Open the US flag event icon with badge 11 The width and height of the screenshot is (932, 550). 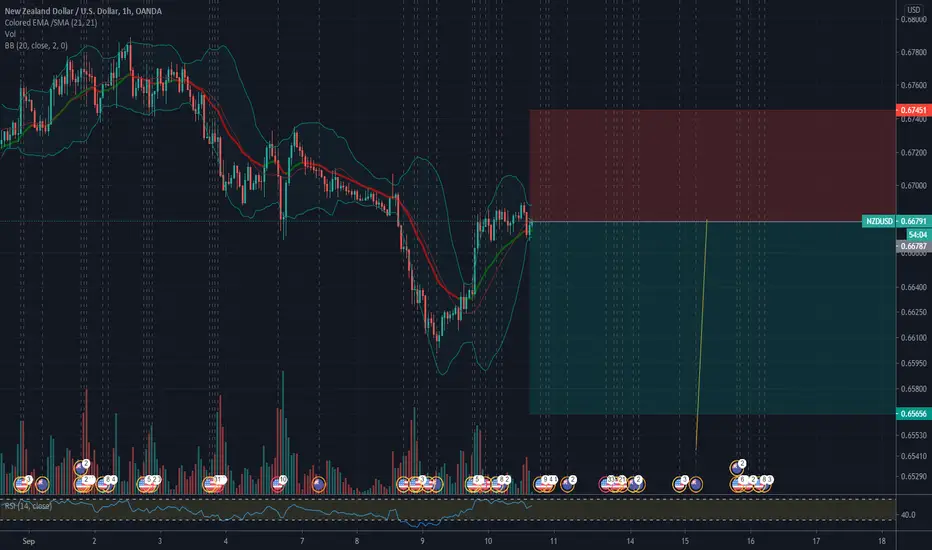210,485
